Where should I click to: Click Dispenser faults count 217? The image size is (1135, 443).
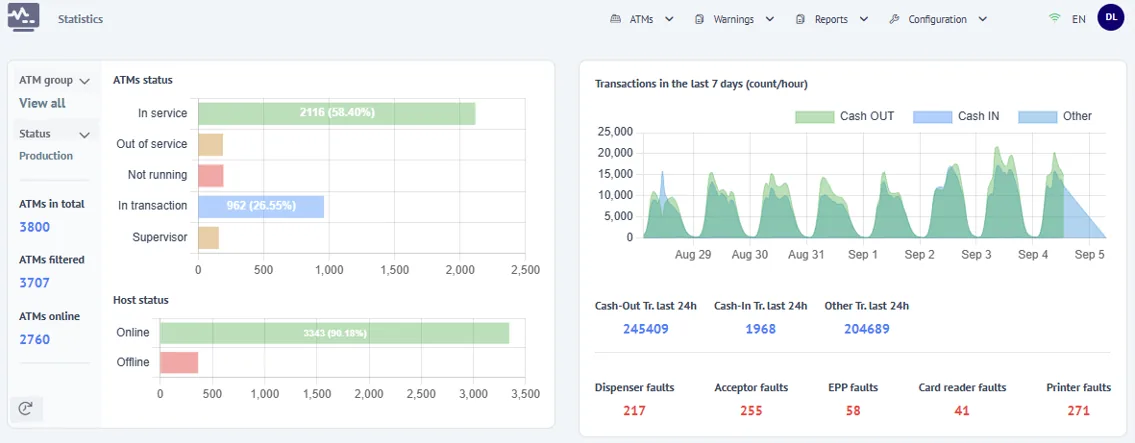point(634,410)
